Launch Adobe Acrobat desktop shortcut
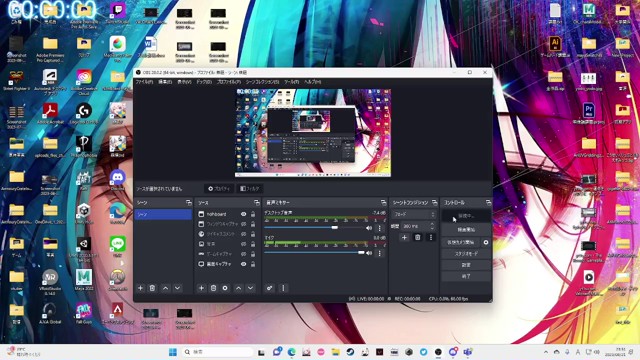 (50, 113)
